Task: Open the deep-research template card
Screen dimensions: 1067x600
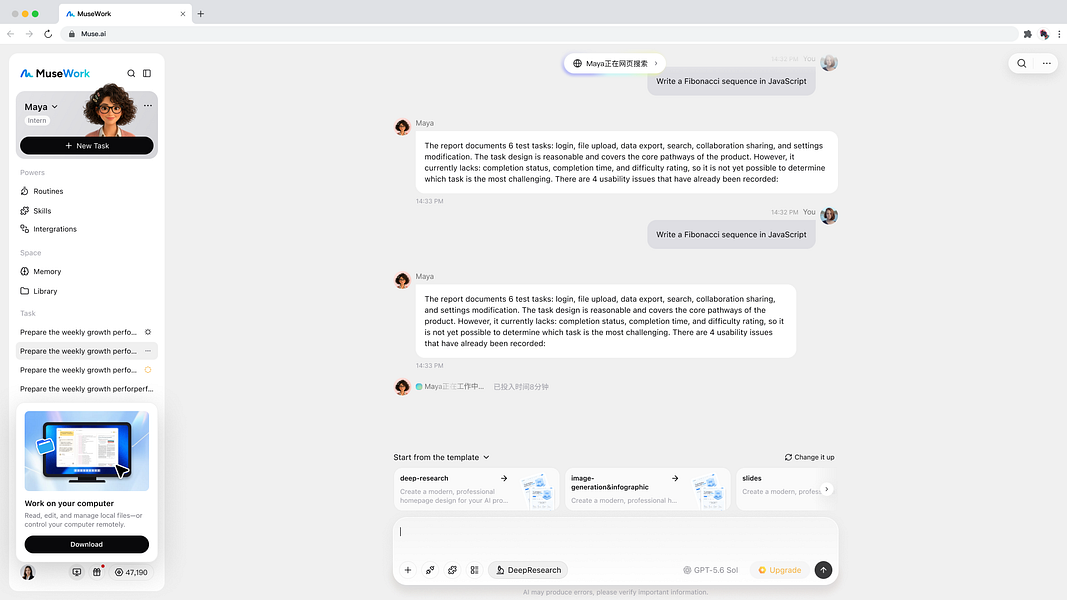Action: (476, 489)
